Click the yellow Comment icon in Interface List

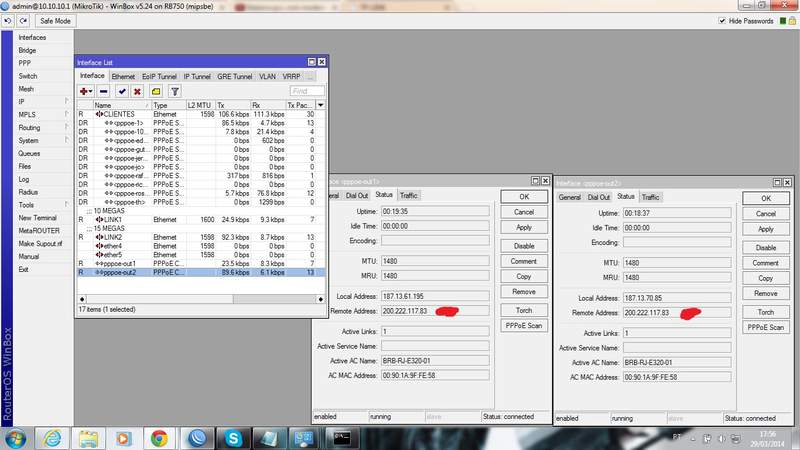click(155, 91)
